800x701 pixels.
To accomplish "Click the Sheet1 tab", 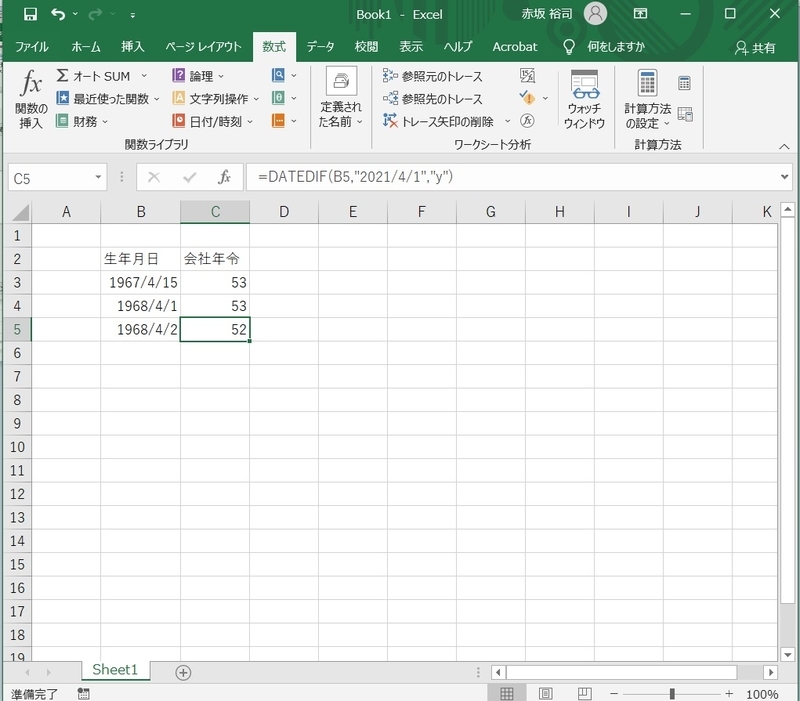I will pyautogui.click(x=115, y=670).
